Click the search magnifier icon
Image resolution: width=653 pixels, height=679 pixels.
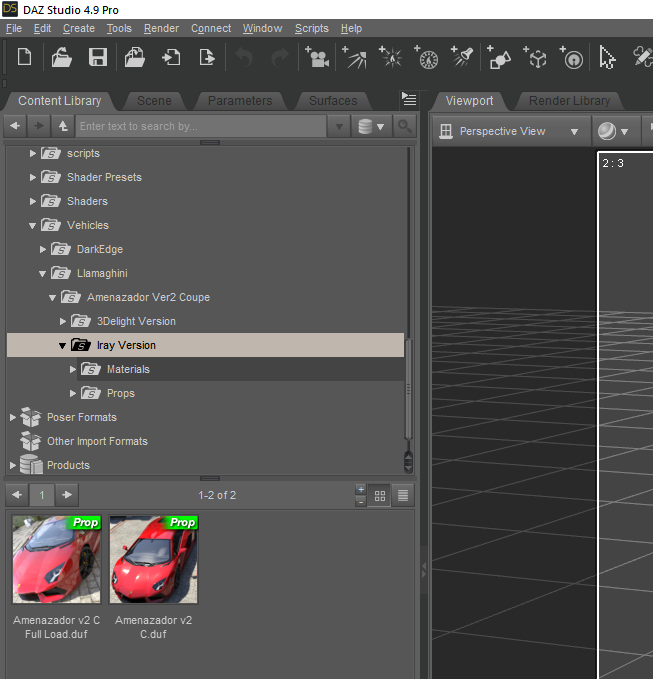[405, 126]
